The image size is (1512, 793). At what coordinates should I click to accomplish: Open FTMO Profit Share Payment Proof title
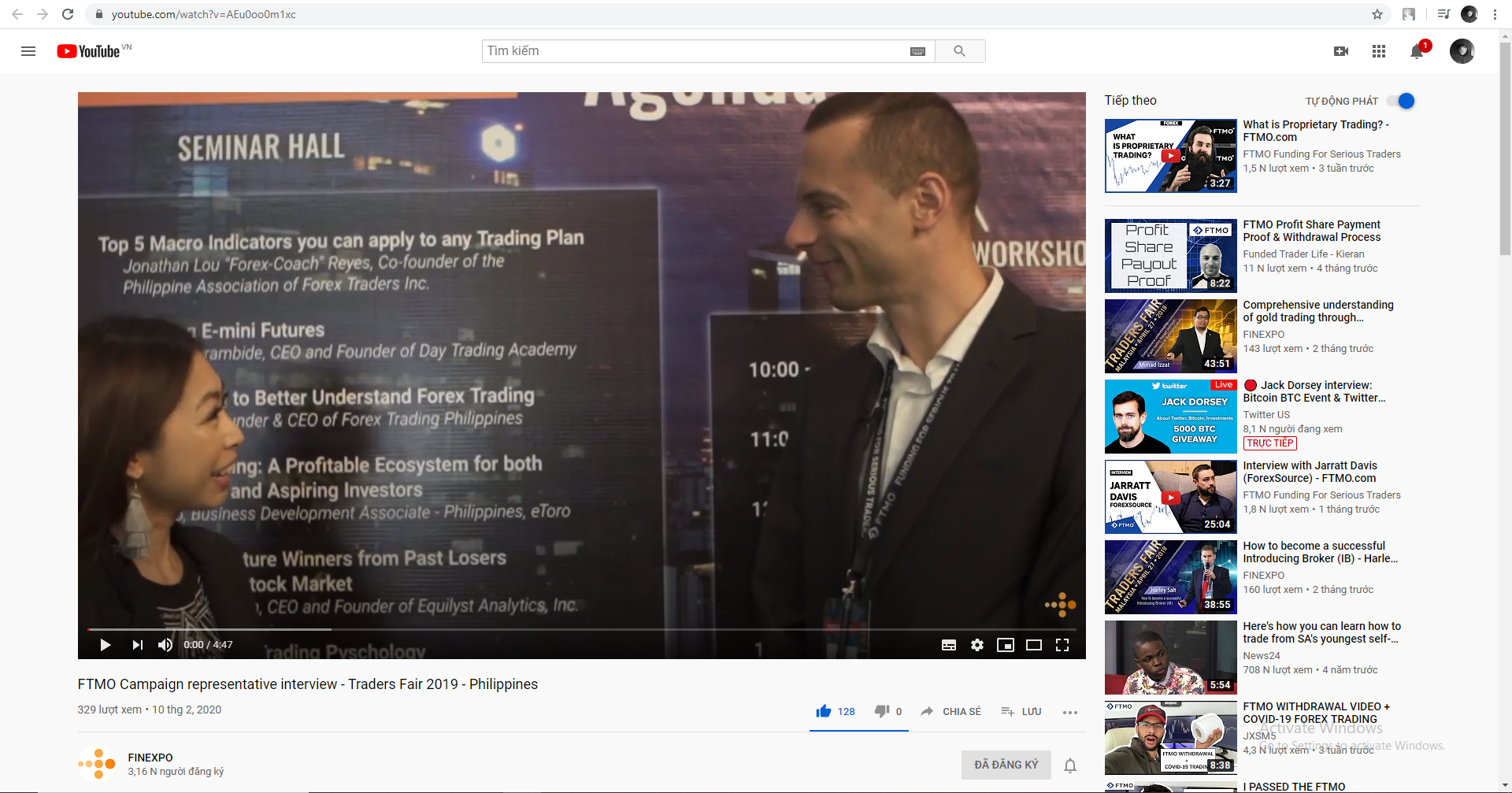(x=1311, y=231)
